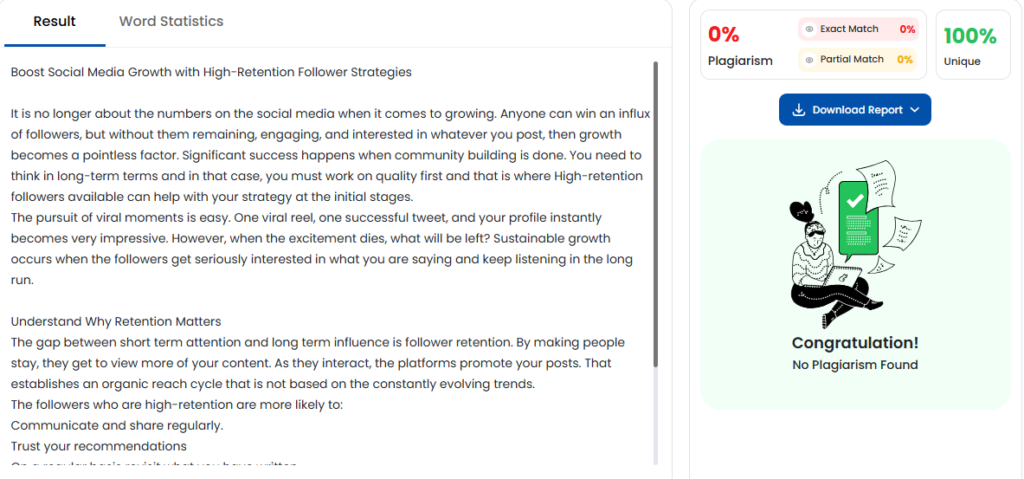Viewport: 1024px width, 479px height.
Task: Click the black heart speech bubble icon
Action: click(801, 211)
